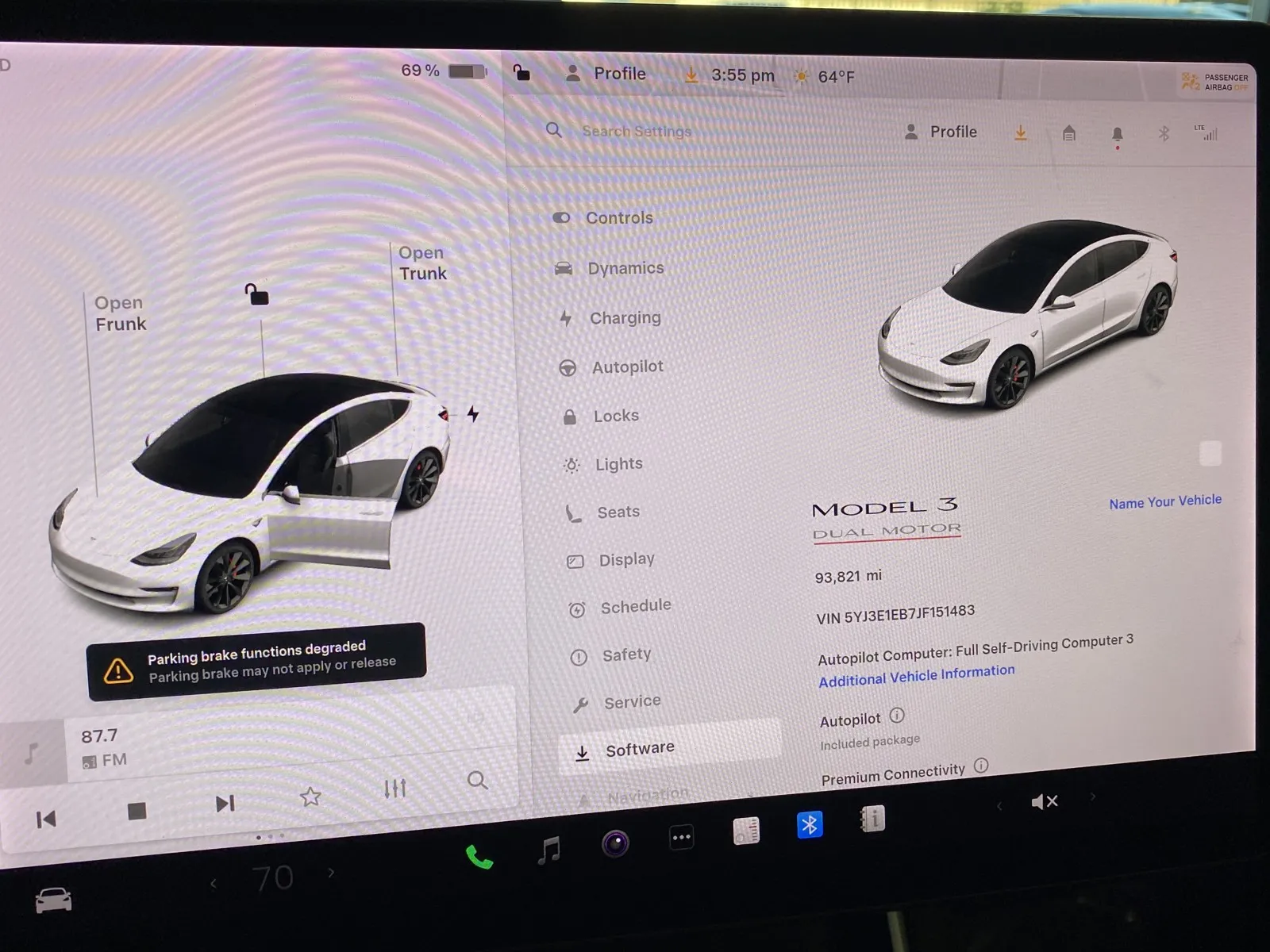Select the Autopilot settings menu

626,367
